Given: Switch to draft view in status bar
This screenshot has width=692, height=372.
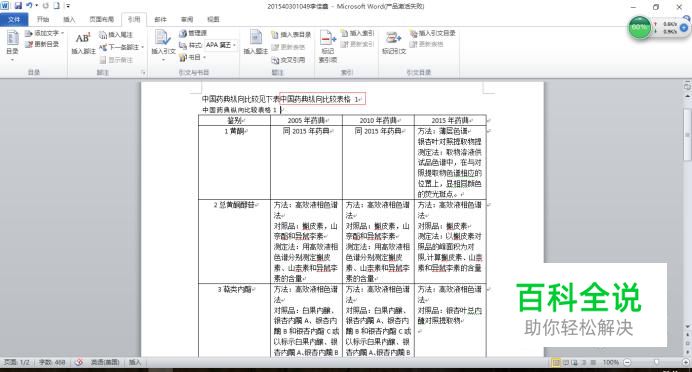Looking at the screenshot, I should pyautogui.click(x=593, y=363).
